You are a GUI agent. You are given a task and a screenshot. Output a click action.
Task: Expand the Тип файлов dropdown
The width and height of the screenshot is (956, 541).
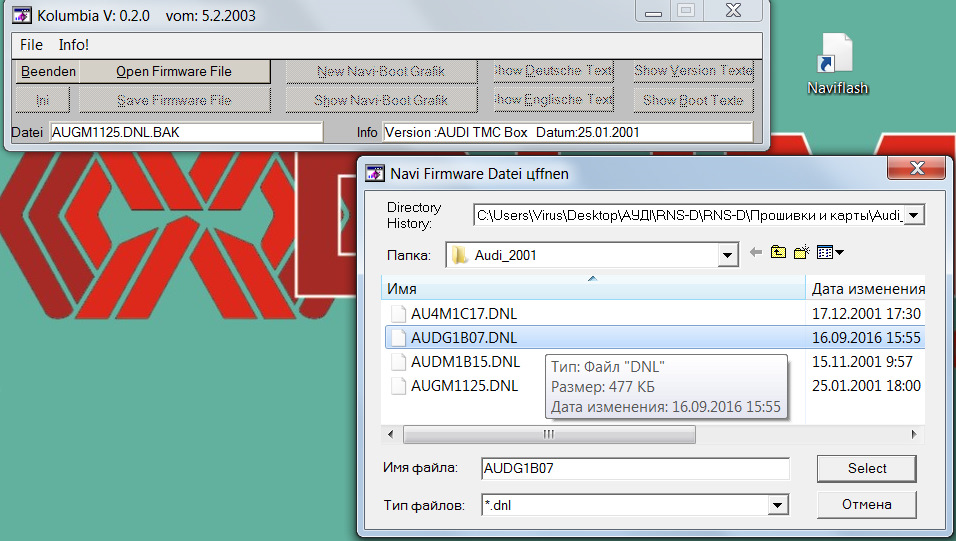777,505
